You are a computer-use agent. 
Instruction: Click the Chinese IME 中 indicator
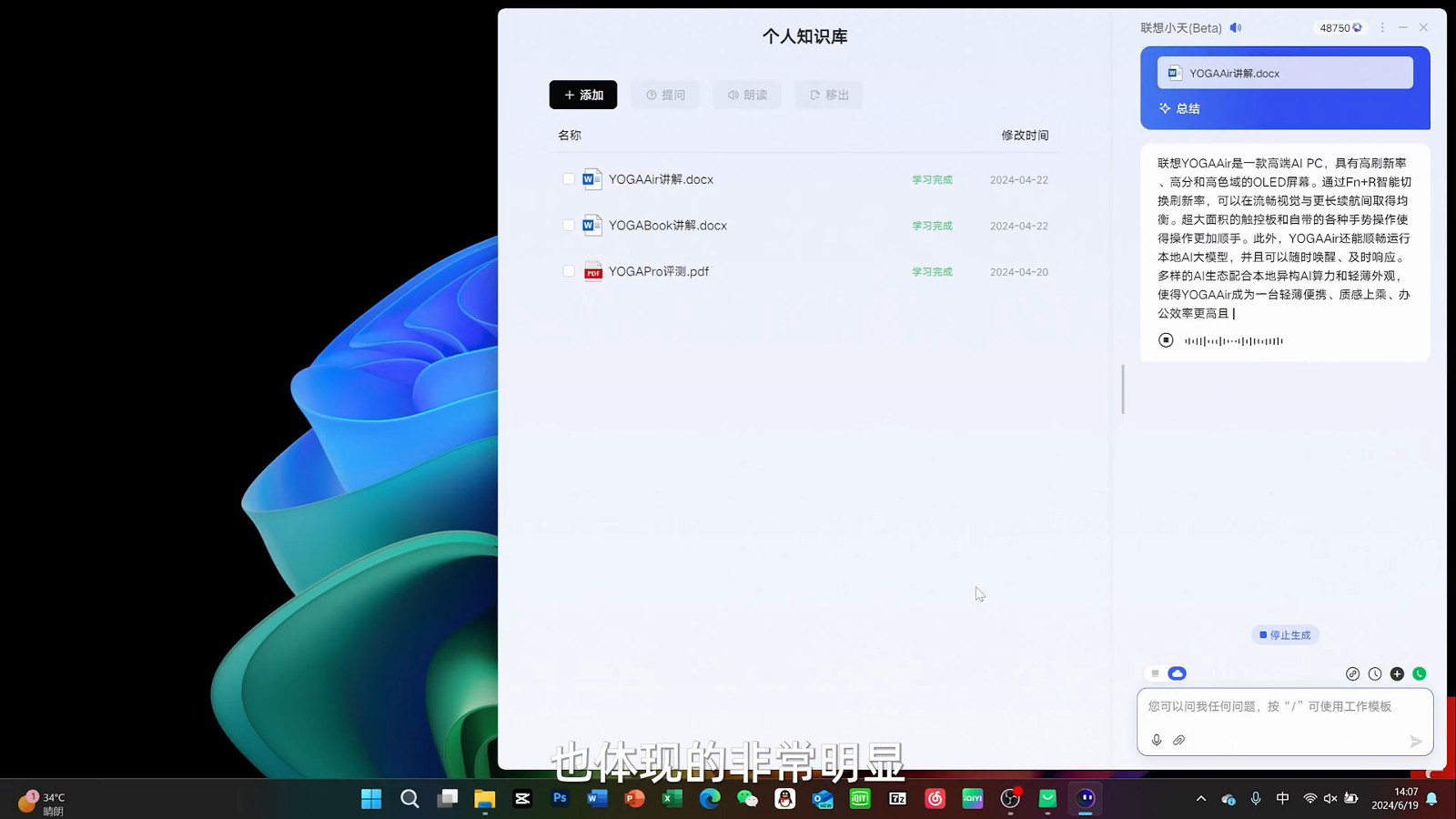(1283, 799)
